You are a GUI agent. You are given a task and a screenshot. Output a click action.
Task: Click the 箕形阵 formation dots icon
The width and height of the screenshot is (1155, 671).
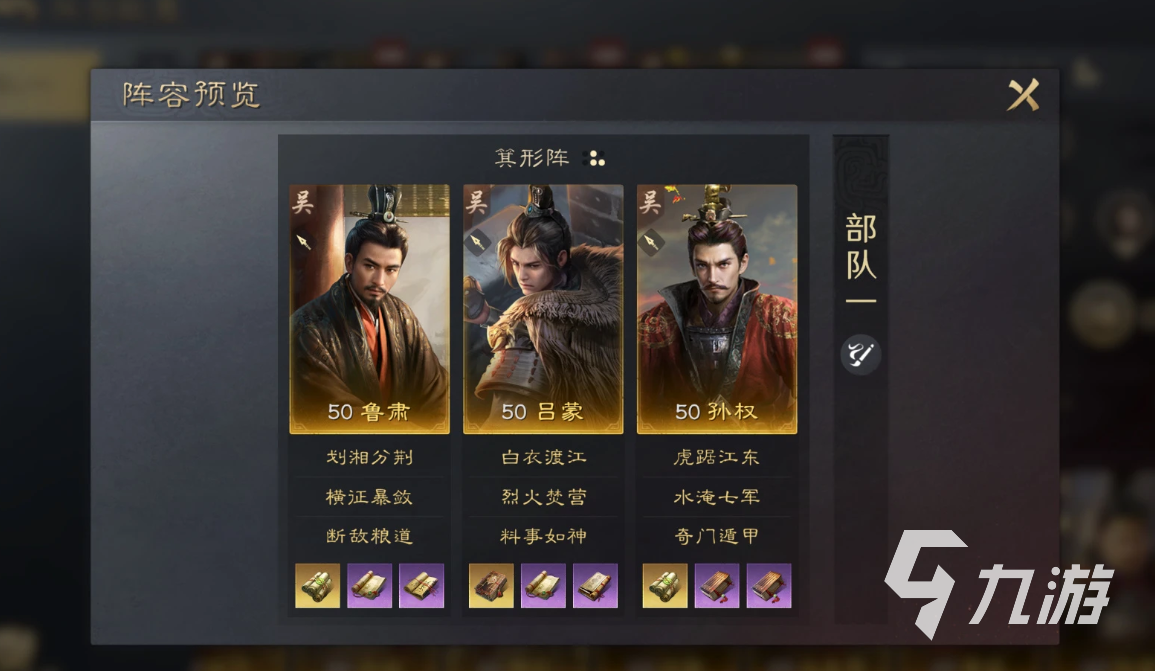point(594,158)
